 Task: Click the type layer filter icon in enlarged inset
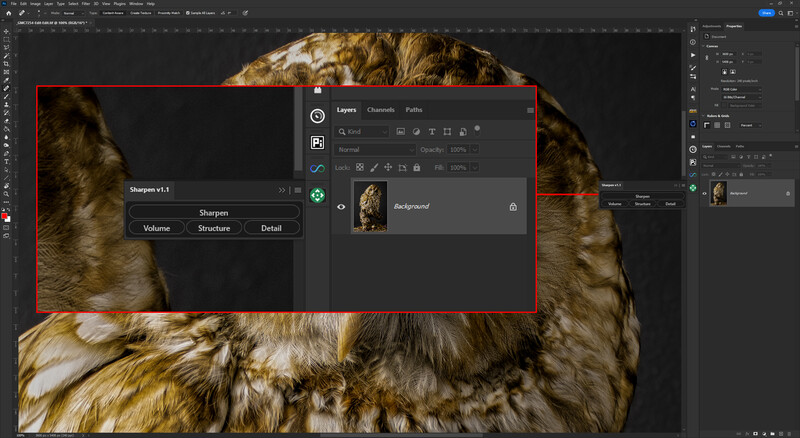click(x=432, y=132)
